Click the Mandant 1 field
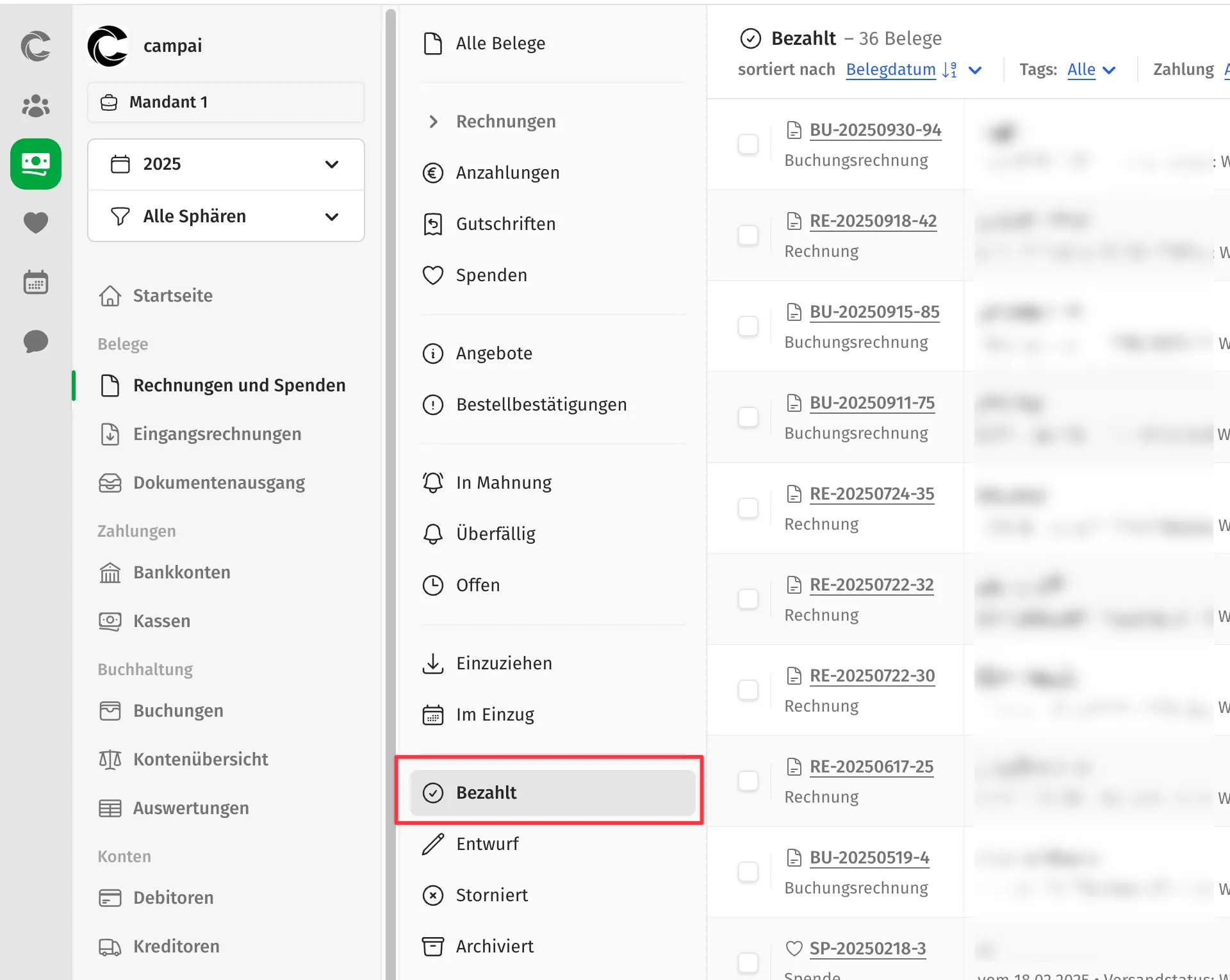Image resolution: width=1230 pixels, height=980 pixels. coord(225,102)
